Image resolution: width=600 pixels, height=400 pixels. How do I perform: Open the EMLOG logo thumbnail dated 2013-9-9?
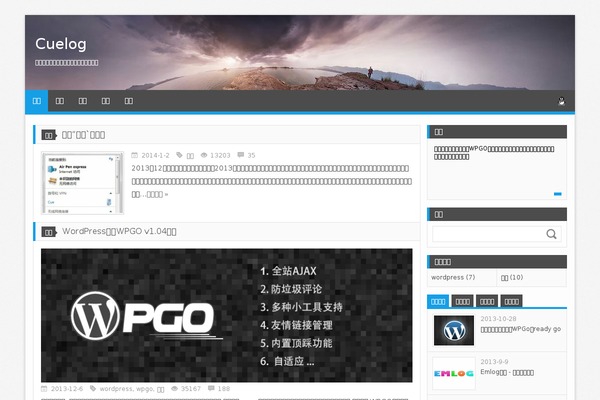pyautogui.click(x=454, y=373)
